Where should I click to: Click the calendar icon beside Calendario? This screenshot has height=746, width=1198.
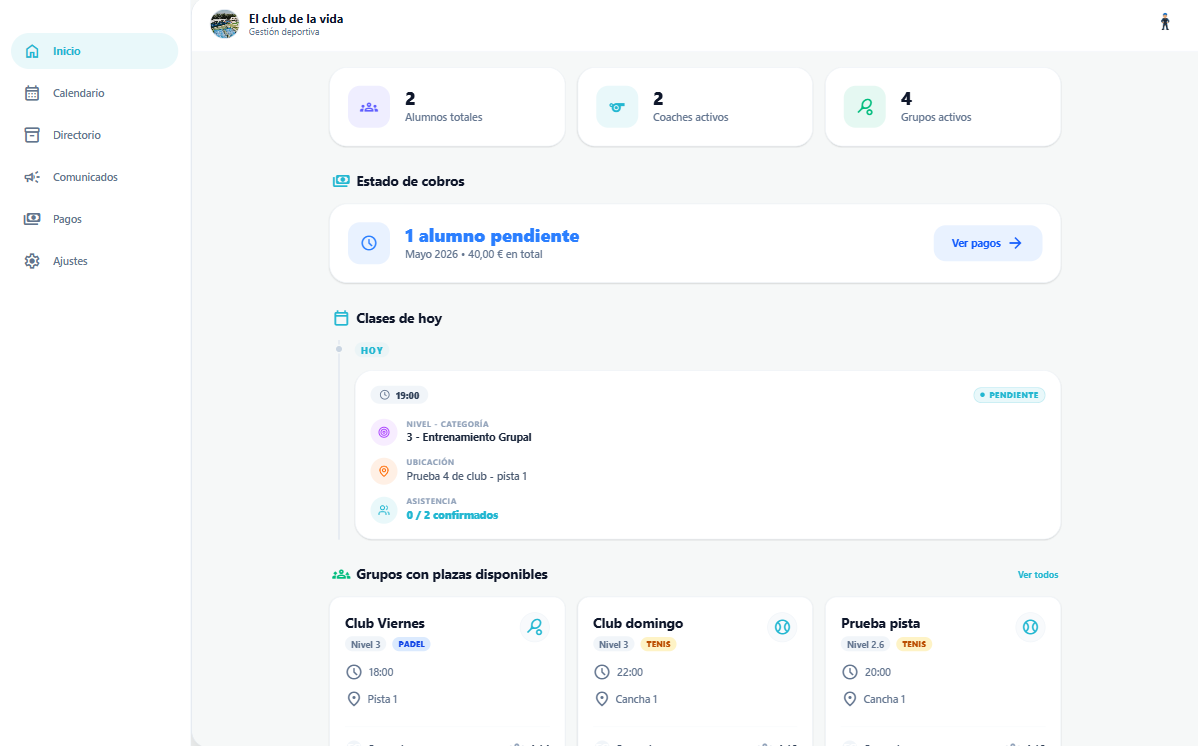pos(32,93)
